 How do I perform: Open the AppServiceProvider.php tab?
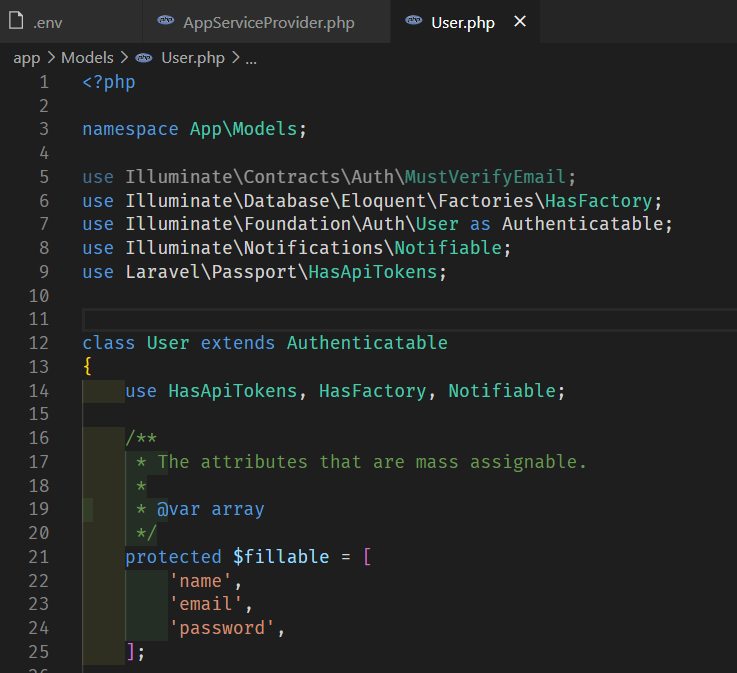click(x=266, y=22)
